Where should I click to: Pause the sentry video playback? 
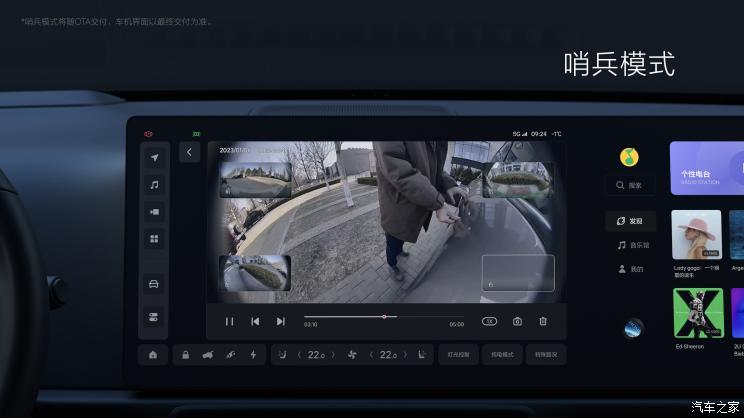pyautogui.click(x=229, y=321)
